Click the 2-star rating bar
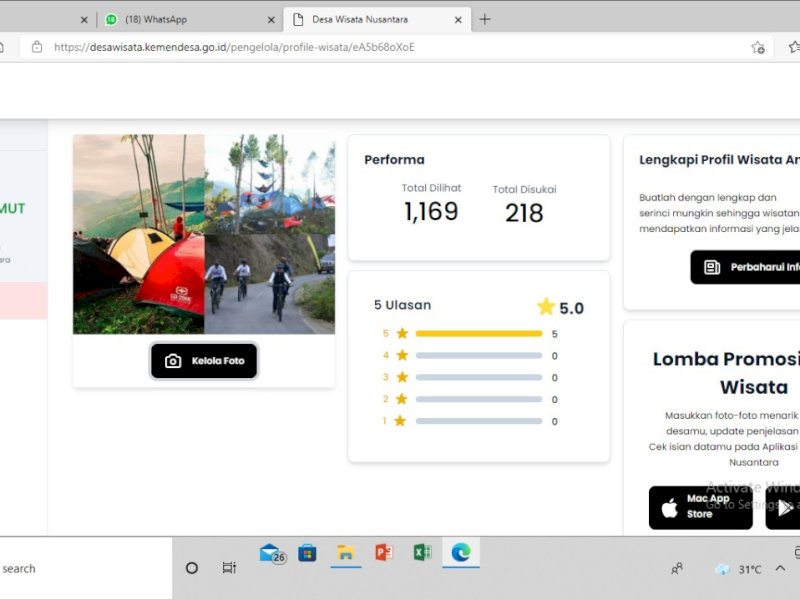Image resolution: width=800 pixels, height=600 pixels. (479, 399)
